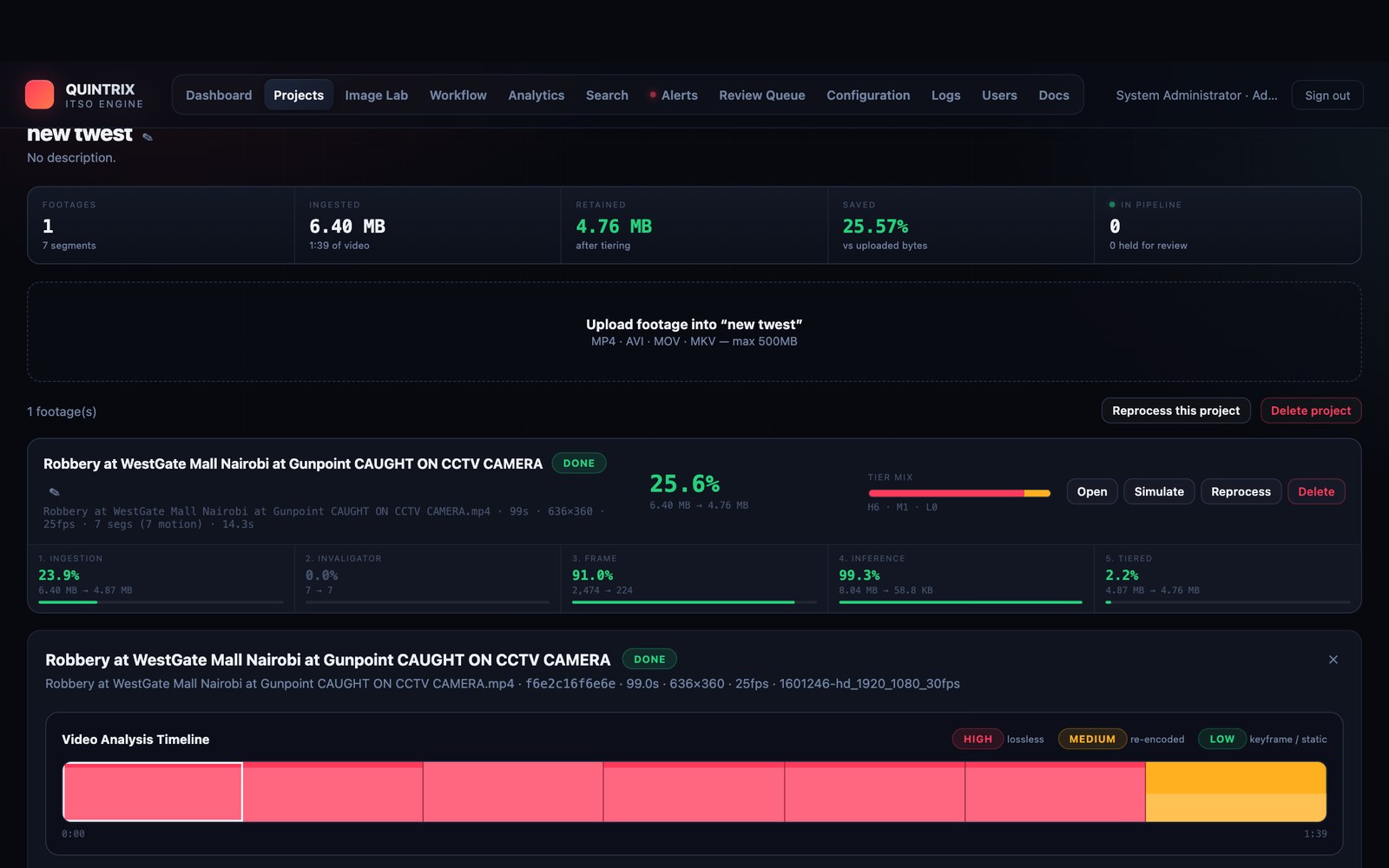Click Reprocess this project

(x=1175, y=411)
